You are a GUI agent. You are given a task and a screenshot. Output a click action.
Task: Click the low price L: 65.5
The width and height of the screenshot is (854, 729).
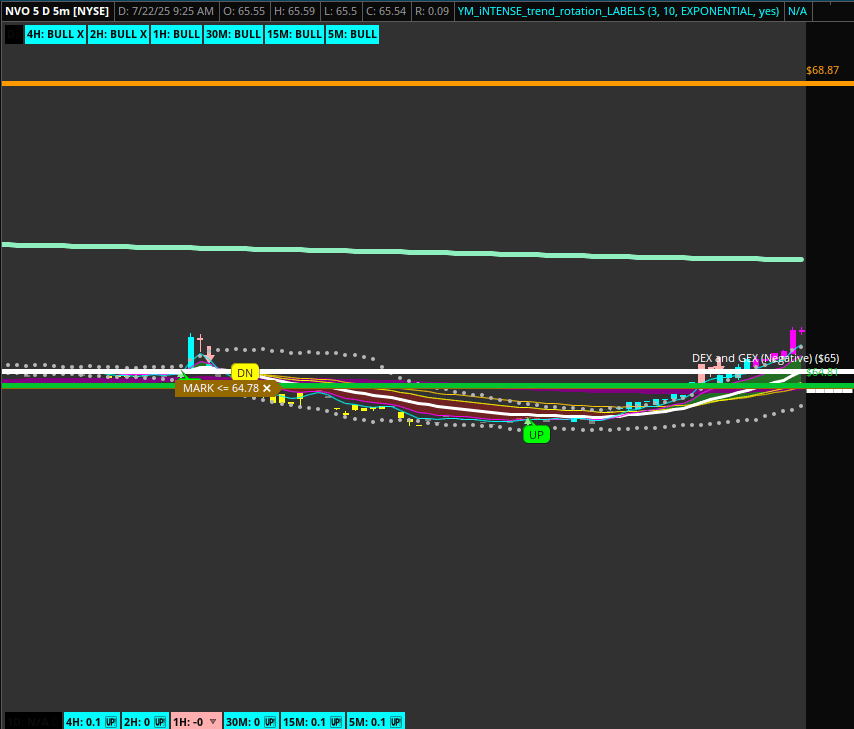coord(341,11)
